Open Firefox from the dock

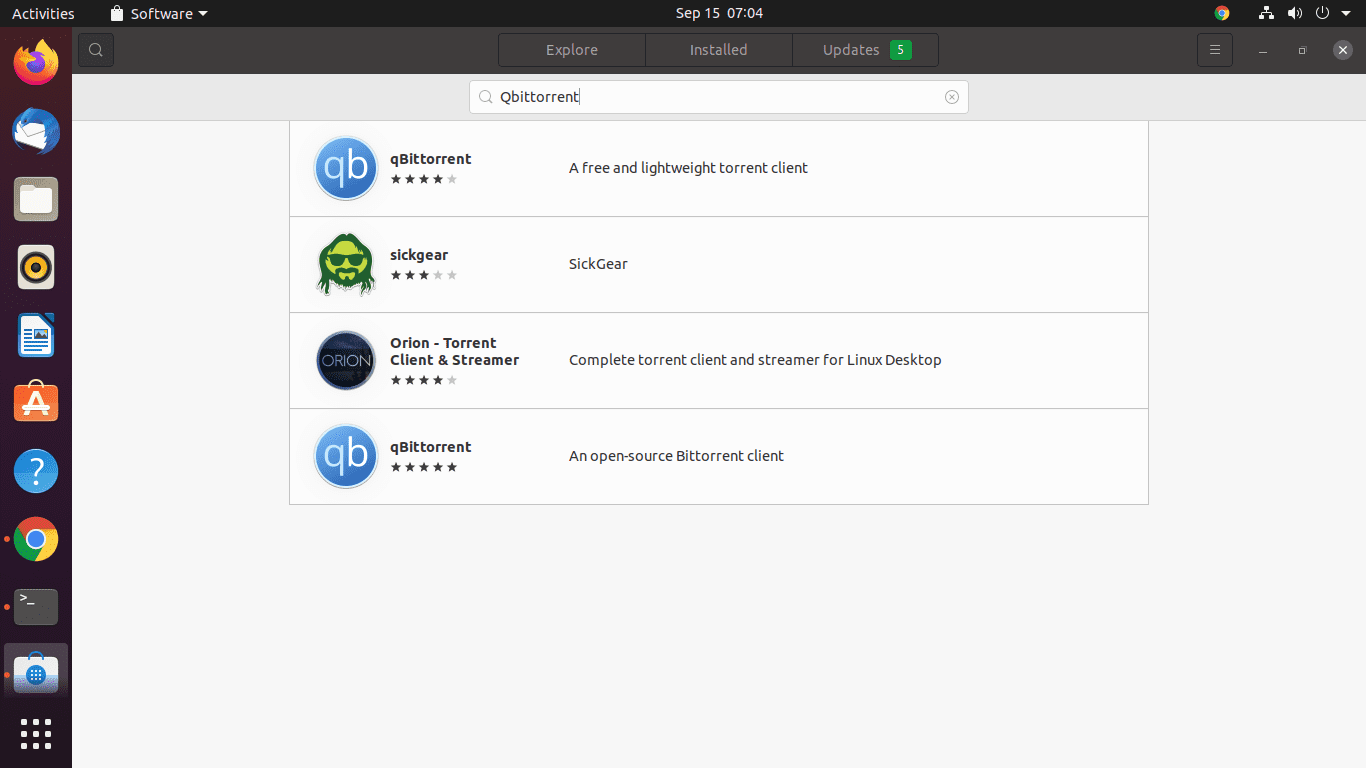click(36, 64)
